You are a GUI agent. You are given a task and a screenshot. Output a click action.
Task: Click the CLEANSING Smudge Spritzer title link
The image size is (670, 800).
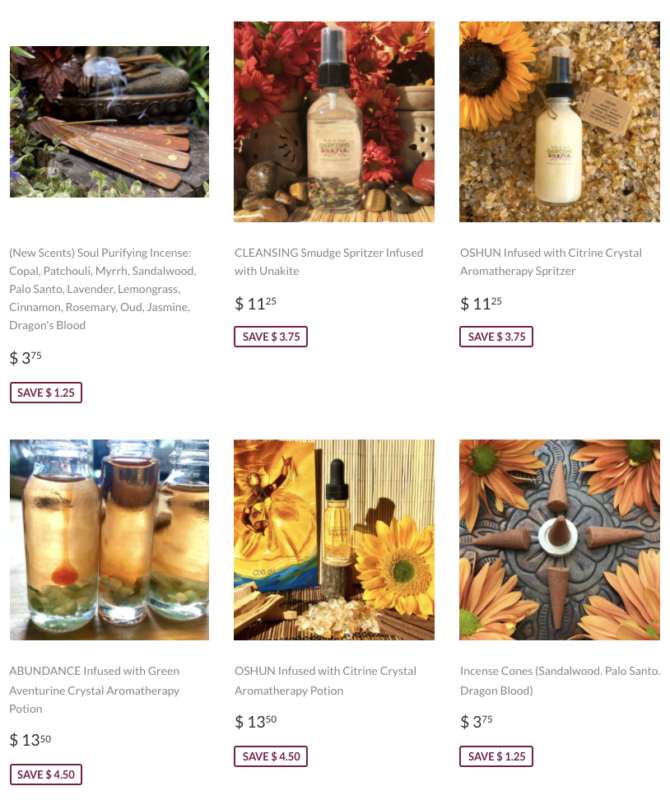coord(329,262)
